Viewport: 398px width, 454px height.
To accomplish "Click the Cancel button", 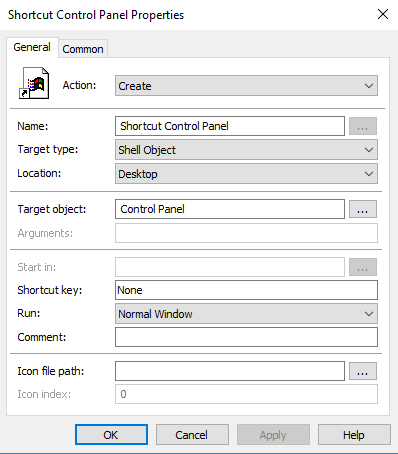I will [192, 435].
